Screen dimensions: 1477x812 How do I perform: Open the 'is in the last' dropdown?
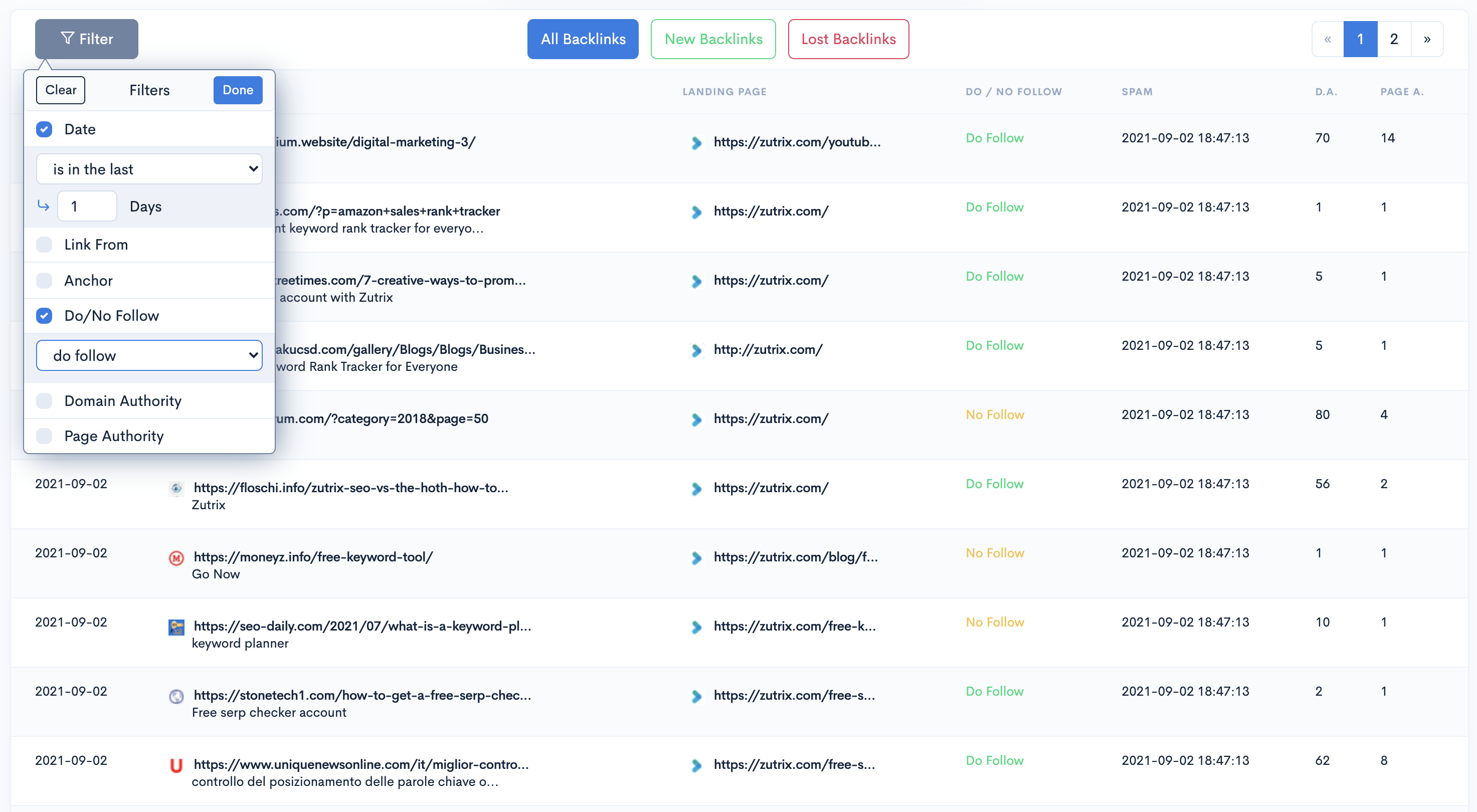pyautogui.click(x=149, y=169)
